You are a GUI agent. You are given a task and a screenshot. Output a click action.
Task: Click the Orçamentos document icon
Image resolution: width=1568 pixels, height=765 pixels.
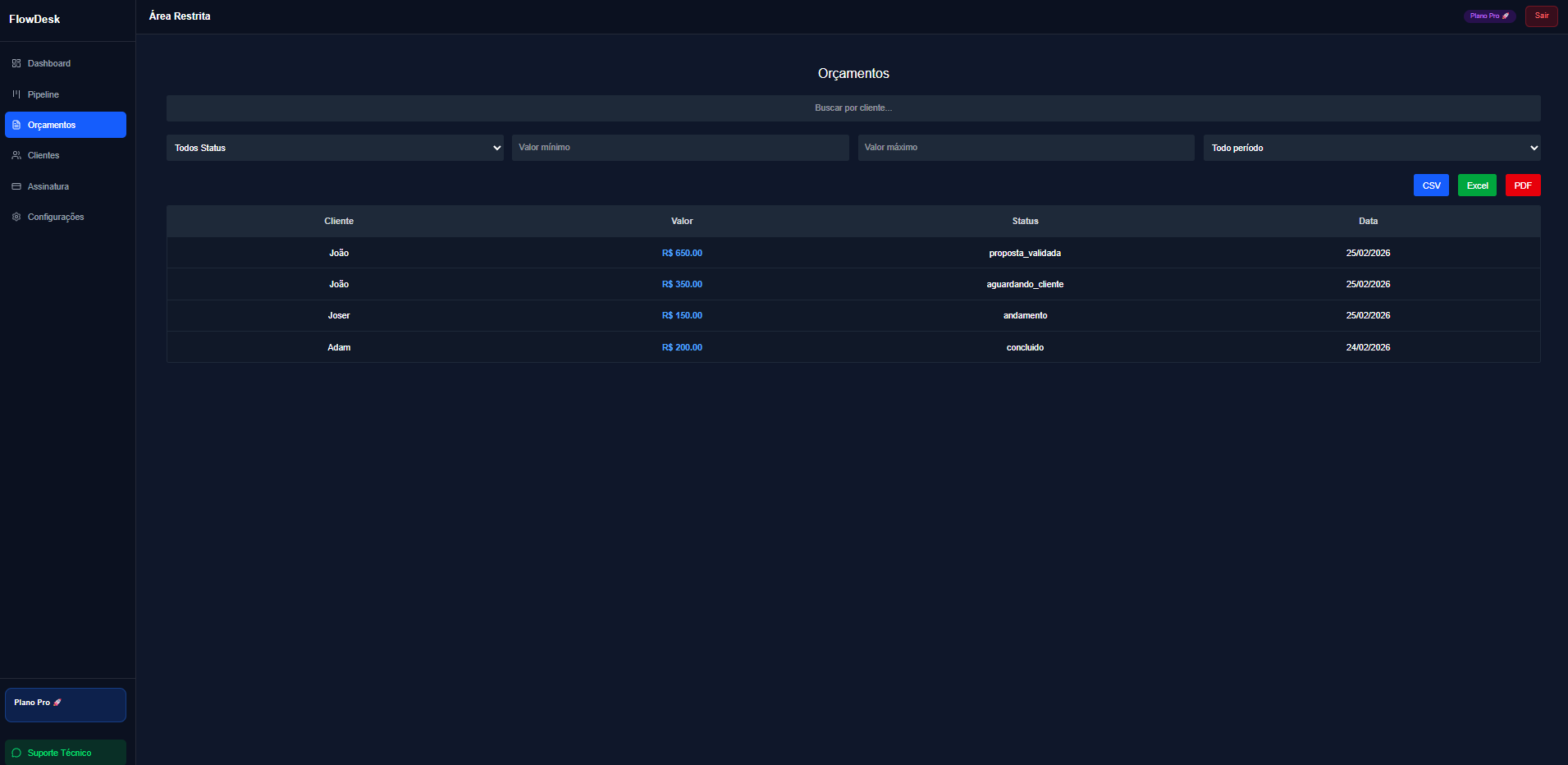click(16, 125)
